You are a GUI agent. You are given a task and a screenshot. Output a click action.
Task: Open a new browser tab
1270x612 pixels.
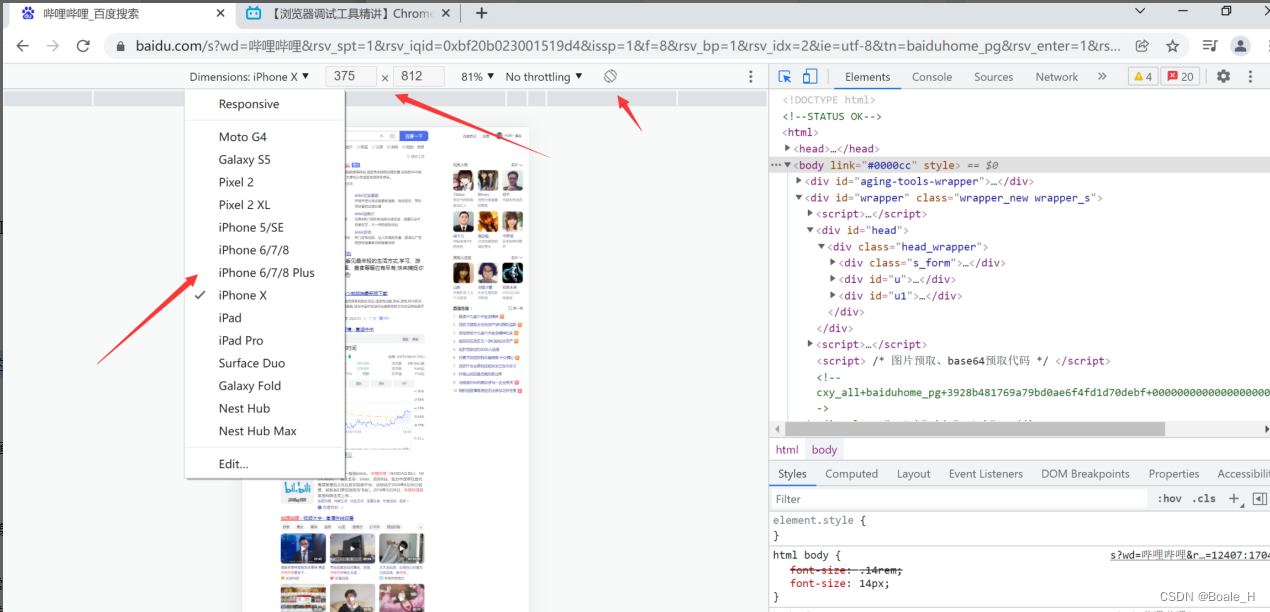pyautogui.click(x=481, y=13)
